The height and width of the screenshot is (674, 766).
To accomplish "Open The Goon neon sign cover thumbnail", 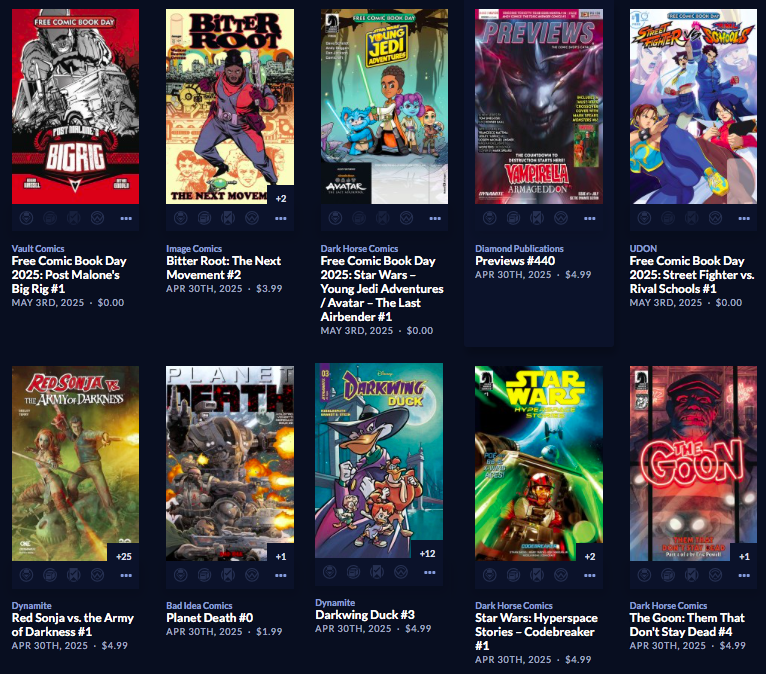I will click(693, 463).
